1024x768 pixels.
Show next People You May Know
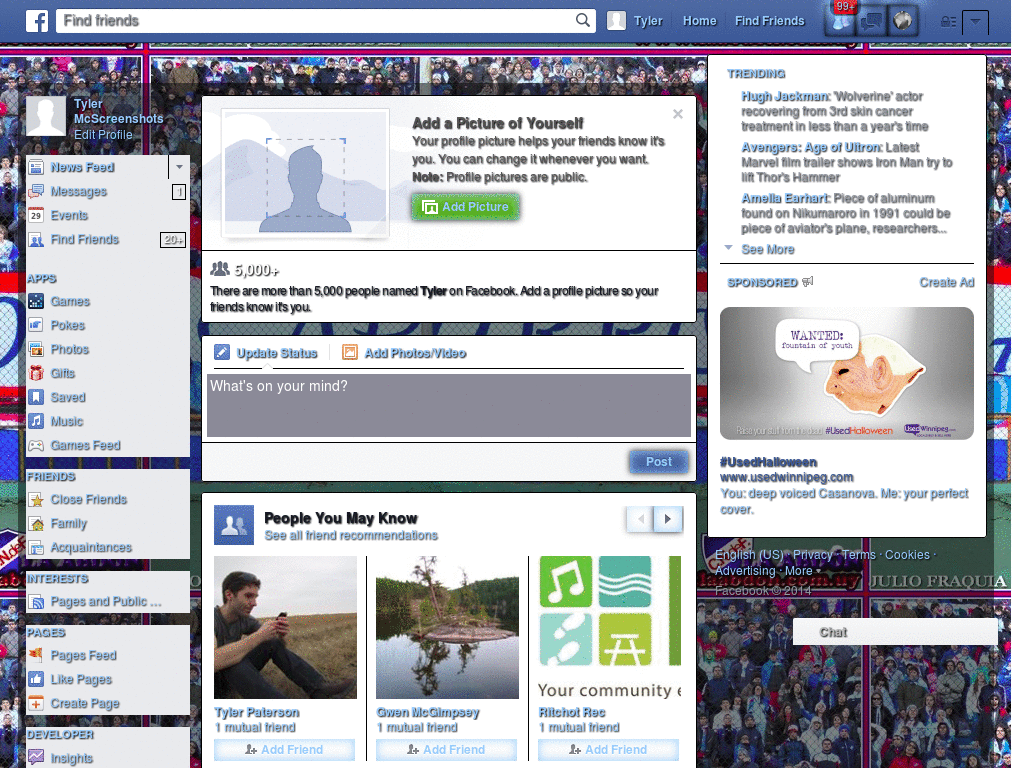coord(667,519)
